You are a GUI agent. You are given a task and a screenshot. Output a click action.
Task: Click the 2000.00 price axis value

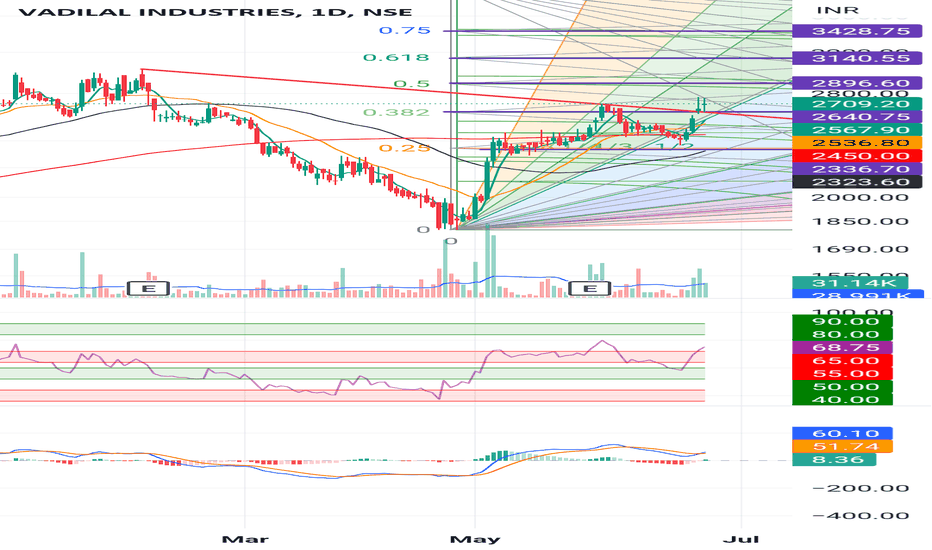tap(859, 197)
